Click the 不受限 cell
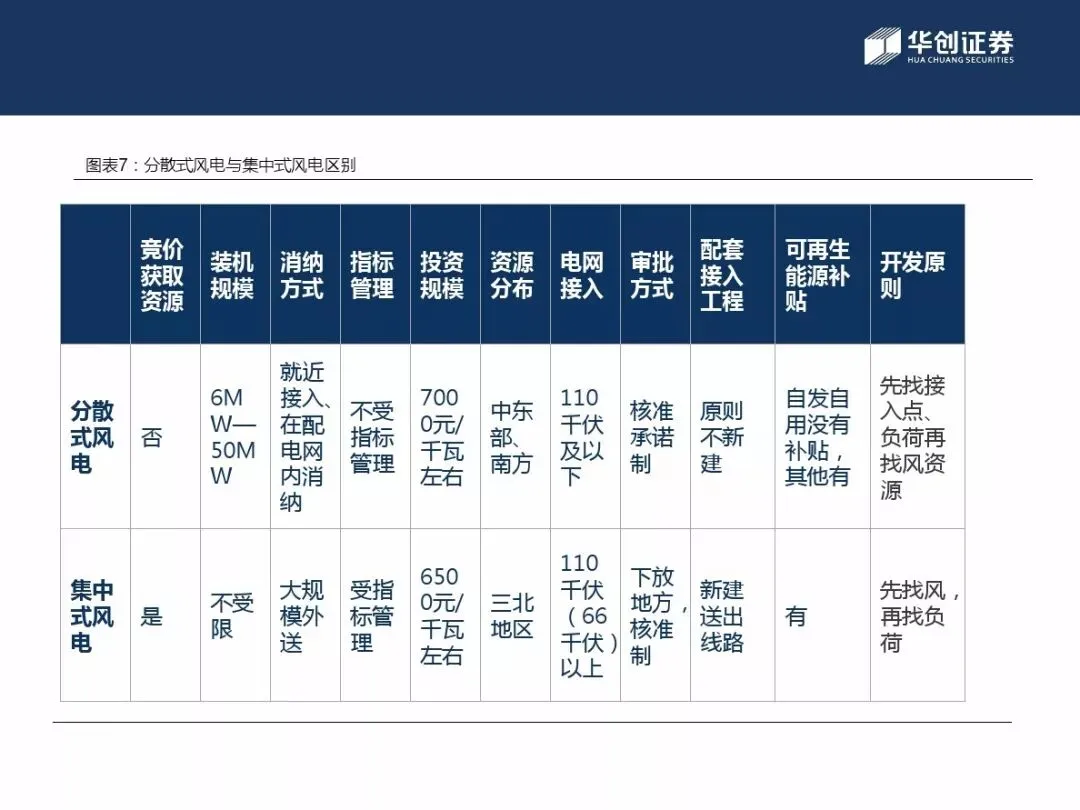 [x=236, y=616]
